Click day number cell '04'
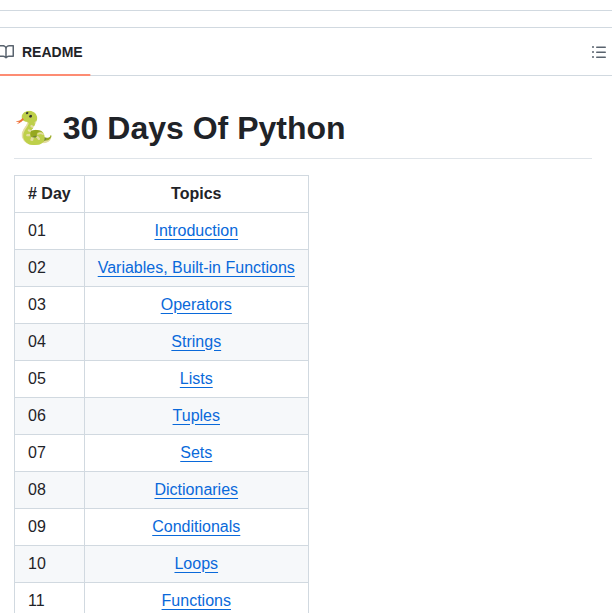The image size is (612, 613). pyautogui.click(x=49, y=342)
